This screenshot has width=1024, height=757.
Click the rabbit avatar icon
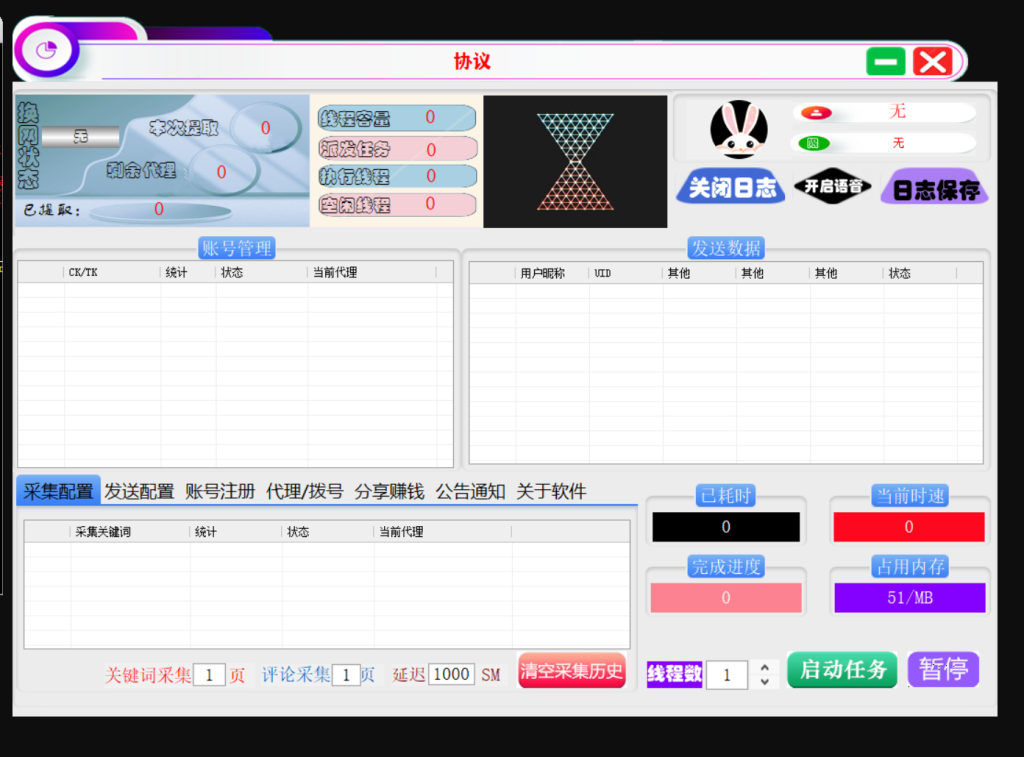point(739,129)
